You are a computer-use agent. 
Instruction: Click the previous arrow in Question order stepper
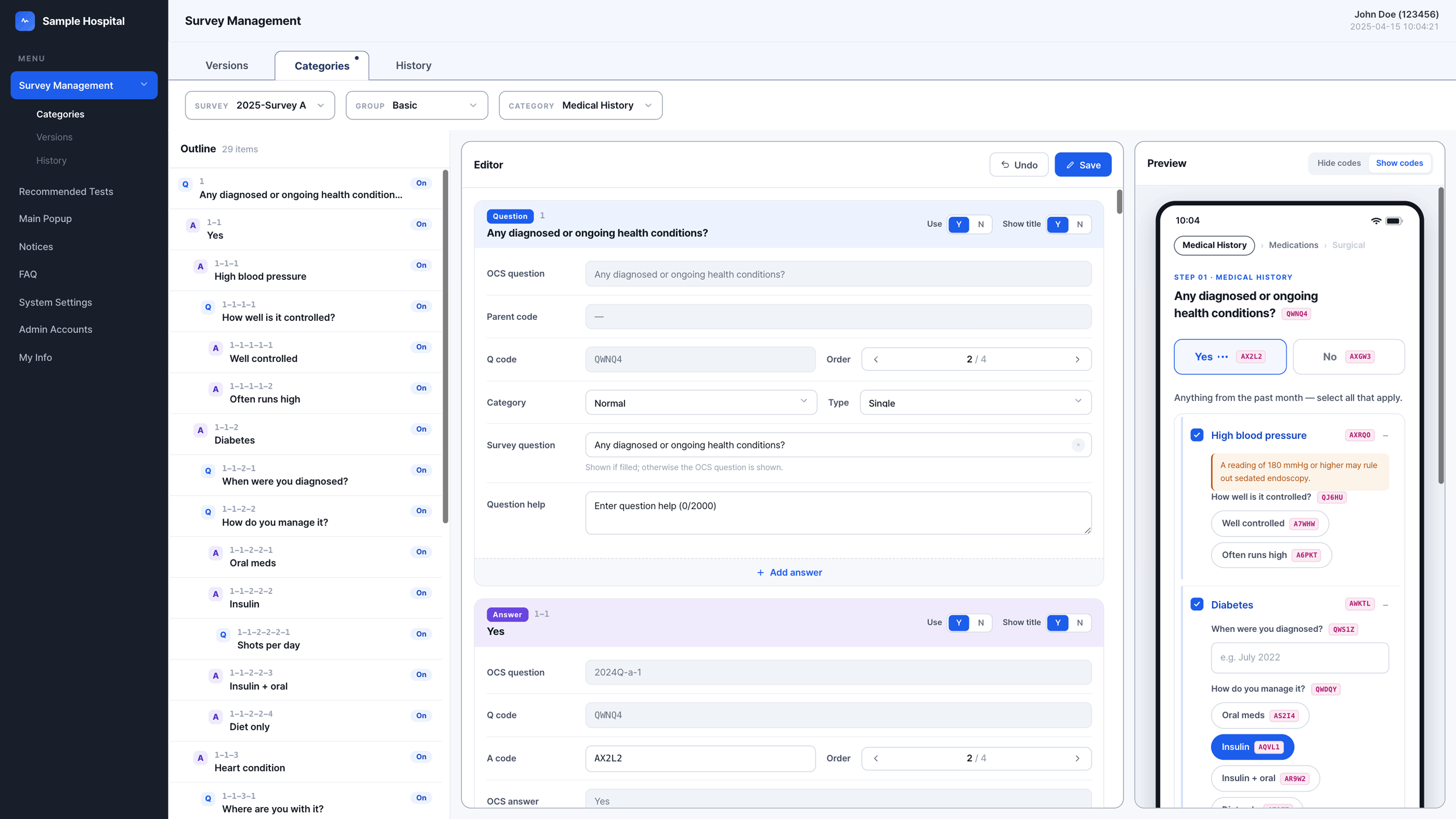[x=876, y=360]
